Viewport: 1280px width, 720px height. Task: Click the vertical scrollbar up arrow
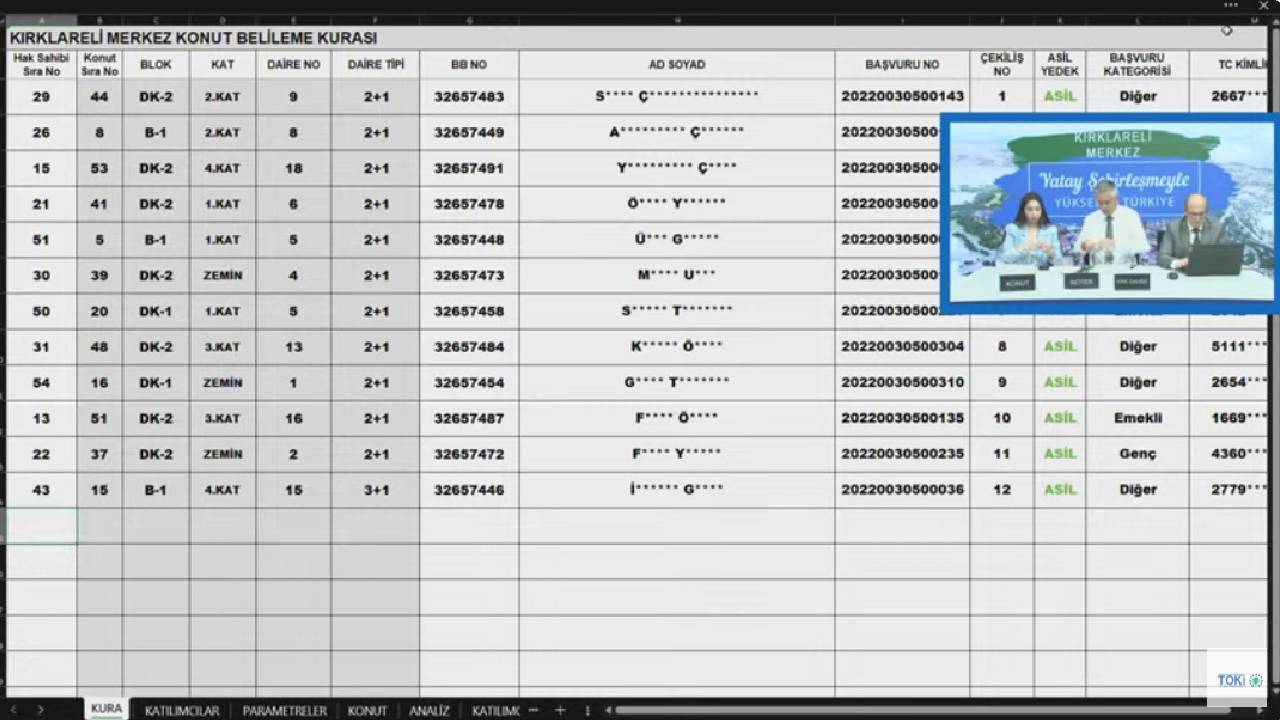[1275, 20]
